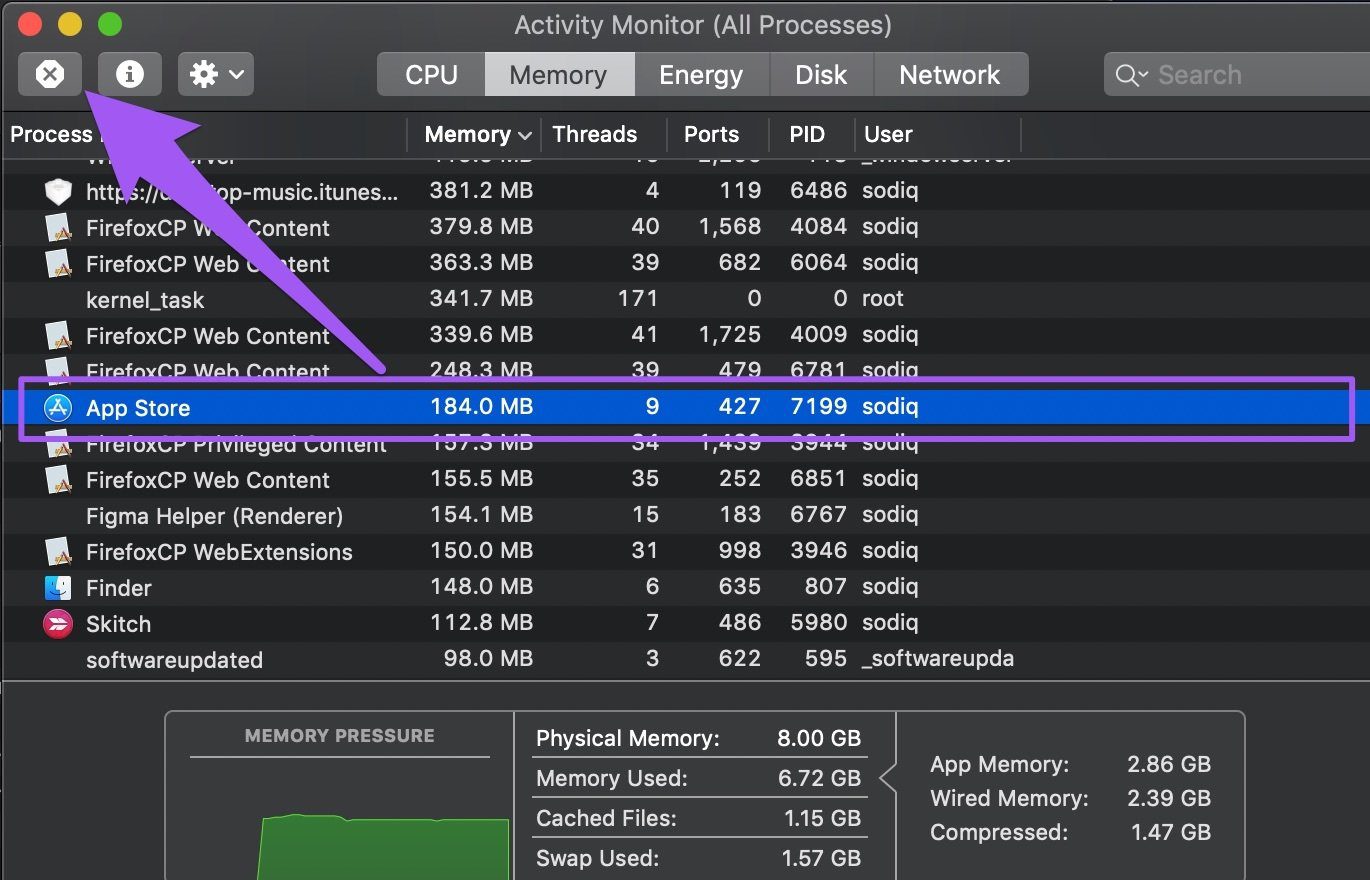Toggle Memory column sort order chevron
1370x880 pixels.
(x=525, y=135)
